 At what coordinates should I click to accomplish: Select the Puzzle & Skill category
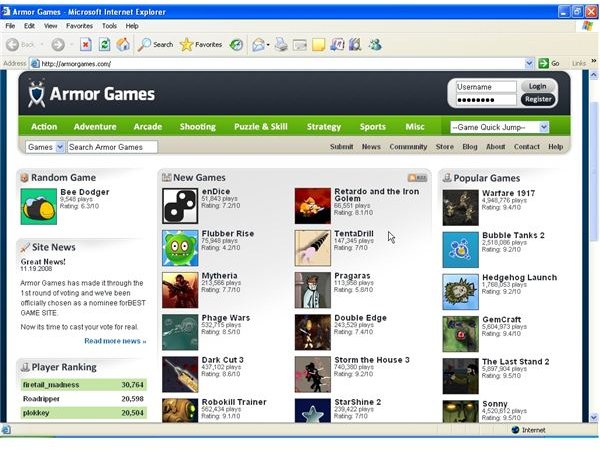tap(261, 127)
